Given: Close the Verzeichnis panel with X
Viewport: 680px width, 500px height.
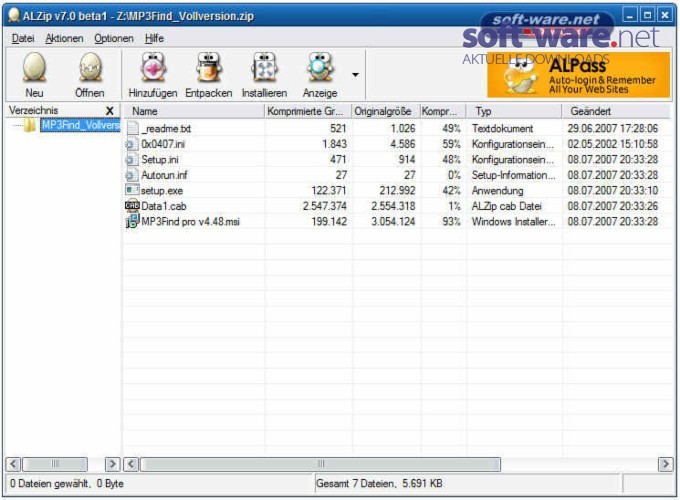Looking at the screenshot, I should [x=110, y=111].
